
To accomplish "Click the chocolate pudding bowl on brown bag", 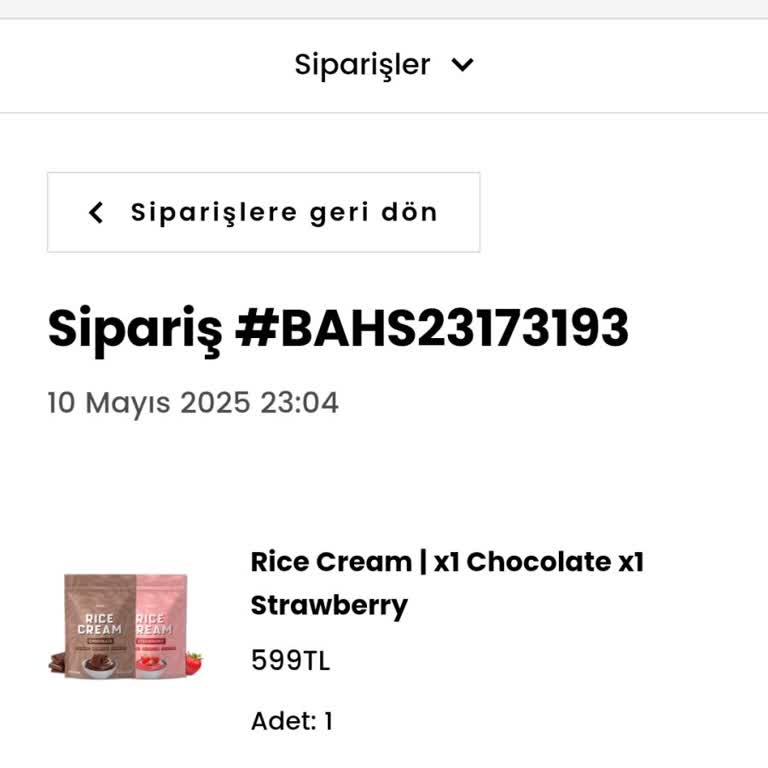I will pyautogui.click(x=99, y=665).
